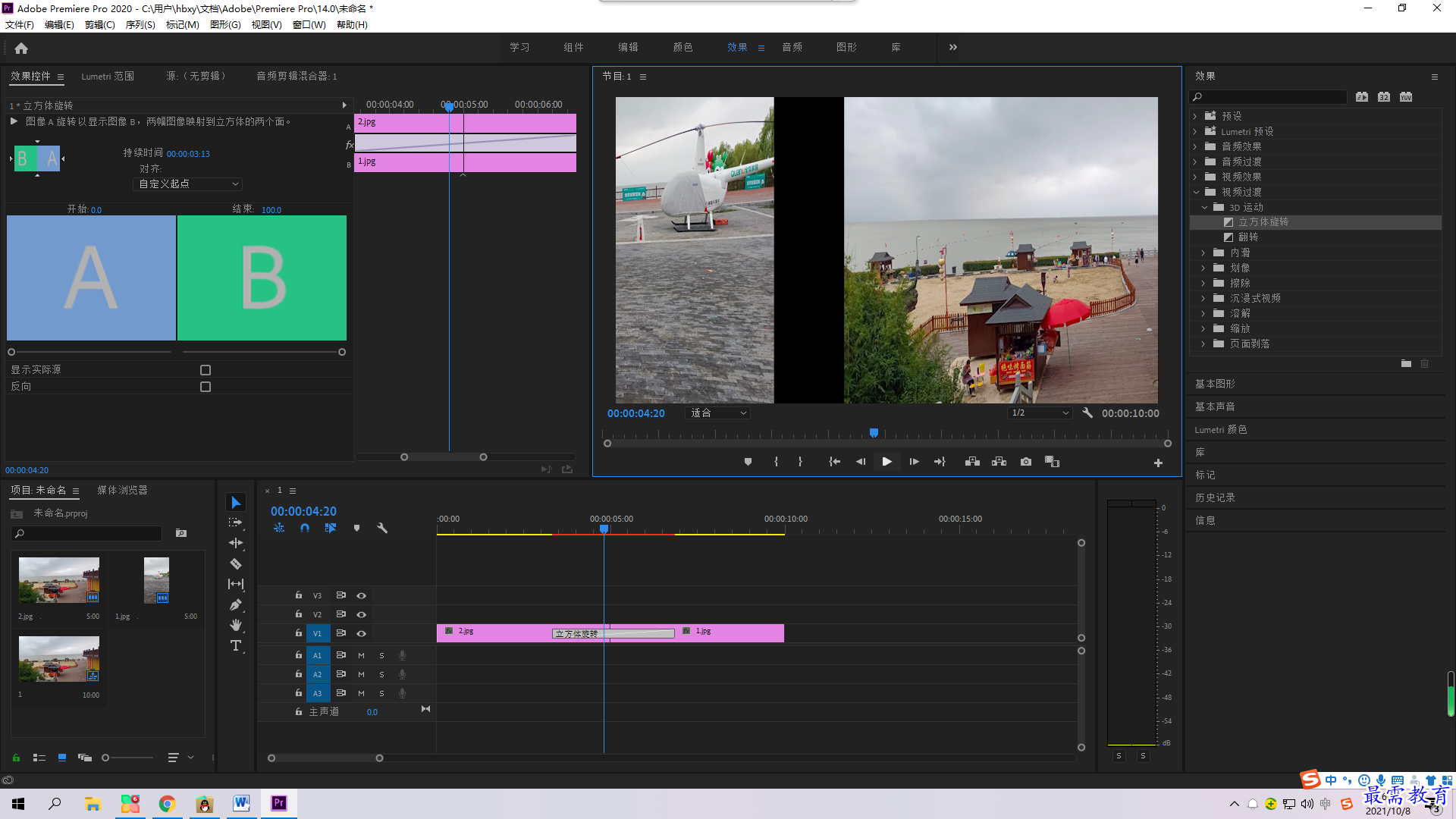Open 1/2 playback resolution dropdown
This screenshot has height=819, width=1456.
(1040, 413)
